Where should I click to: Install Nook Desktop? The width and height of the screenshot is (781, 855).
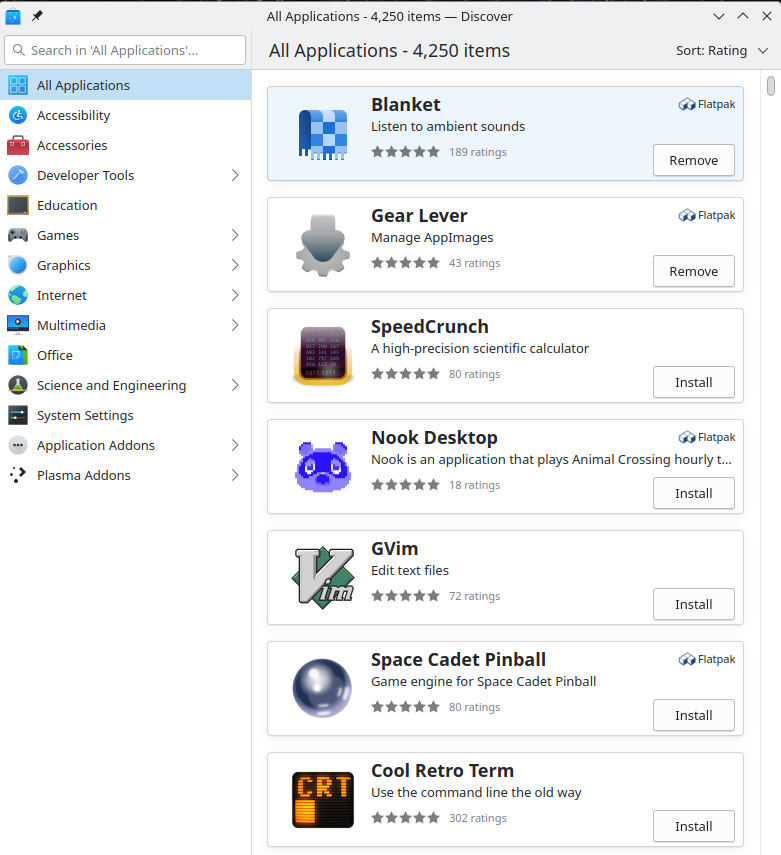coord(694,493)
